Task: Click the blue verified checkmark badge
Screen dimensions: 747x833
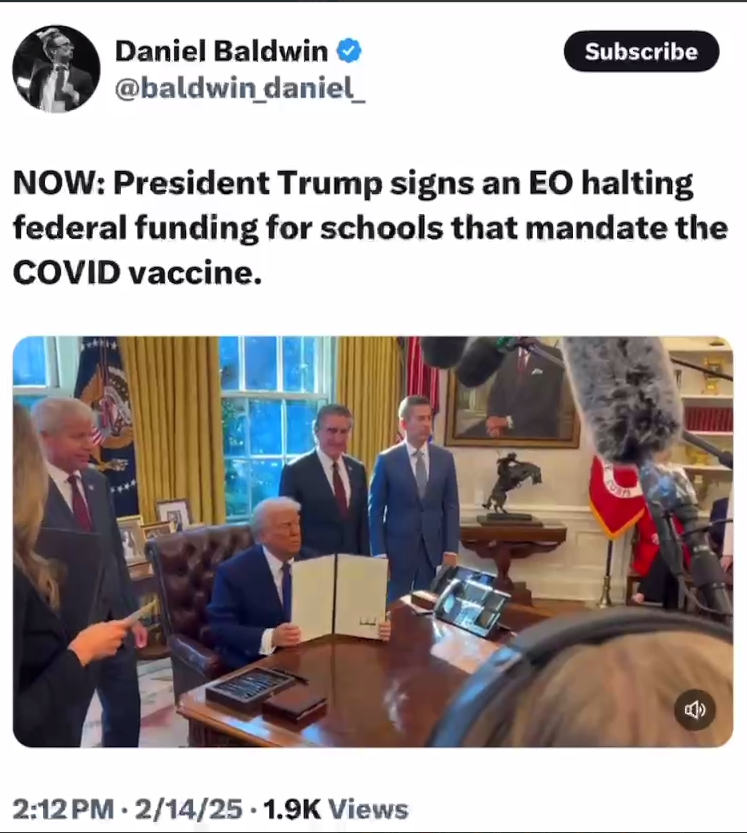Action: [350, 51]
